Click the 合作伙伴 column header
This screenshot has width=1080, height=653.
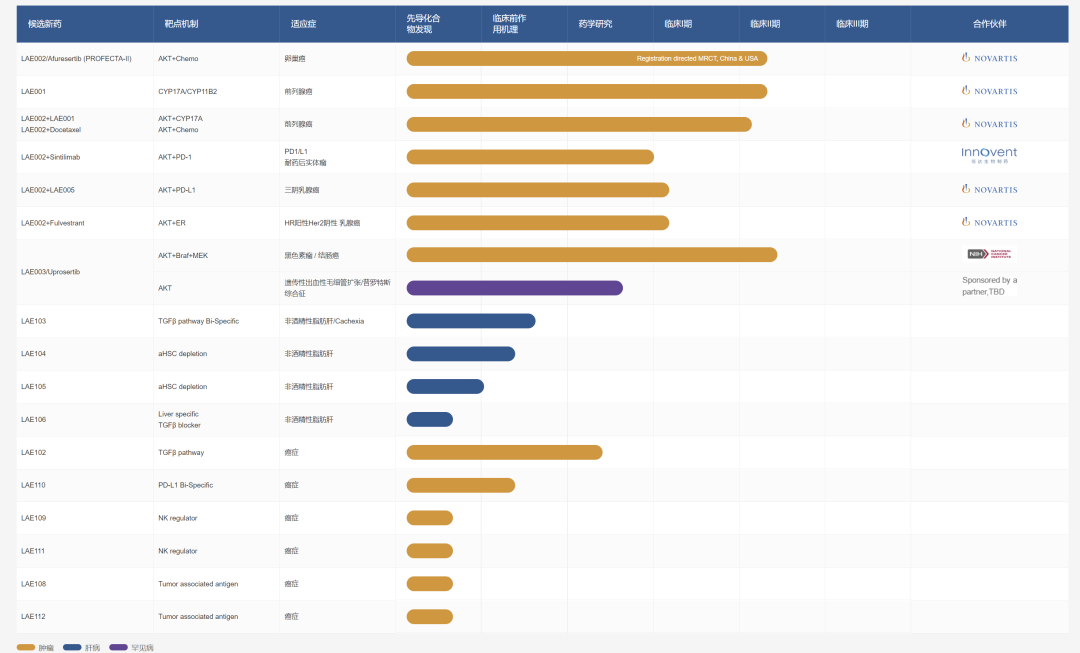click(990, 24)
